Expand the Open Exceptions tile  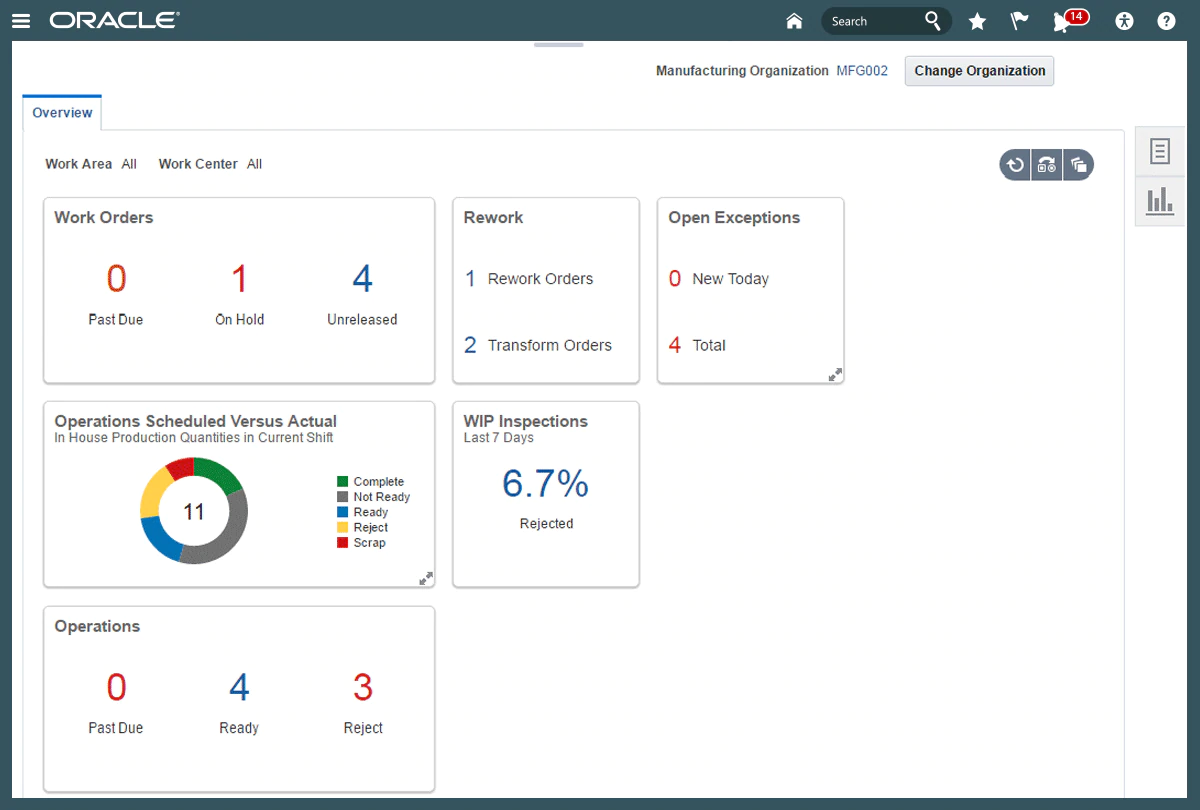point(835,375)
